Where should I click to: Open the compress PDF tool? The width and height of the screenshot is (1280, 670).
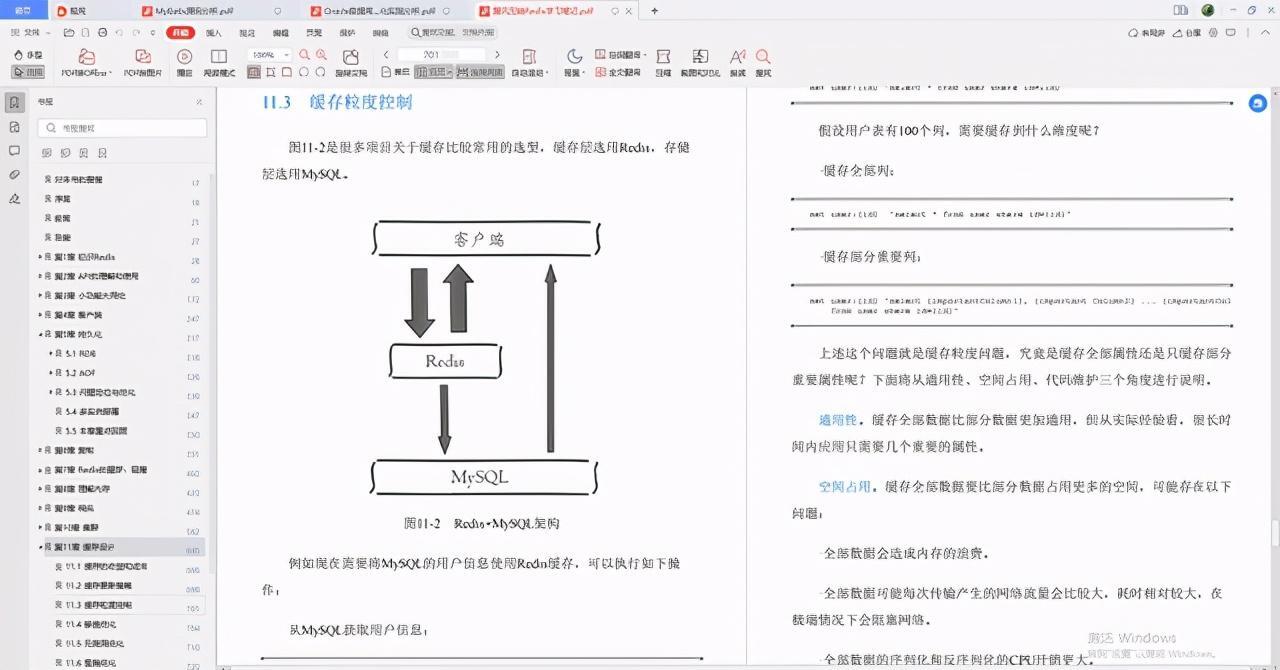[663, 63]
